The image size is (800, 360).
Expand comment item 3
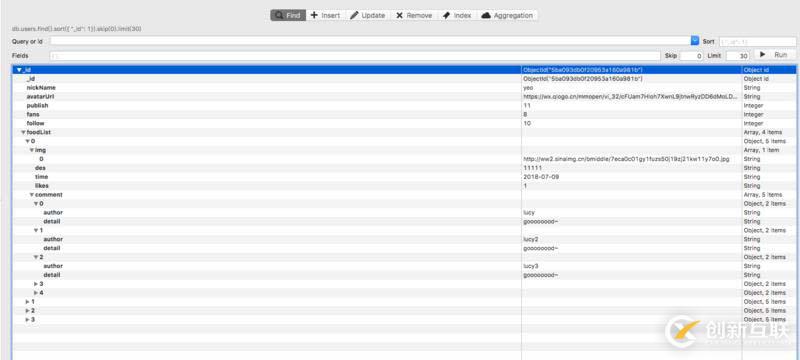tap(36, 284)
